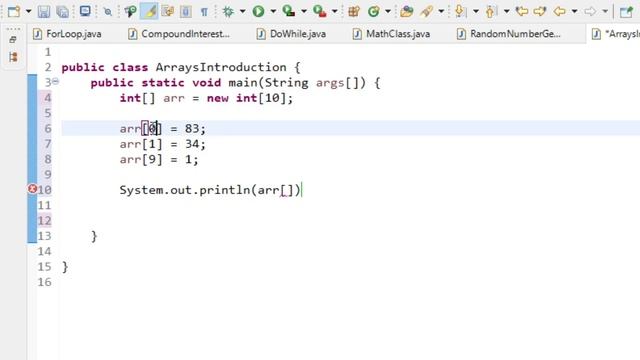Viewport: 640px width, 360px height.
Task: Click the Next Edit Location arrow
Action: [540, 11]
